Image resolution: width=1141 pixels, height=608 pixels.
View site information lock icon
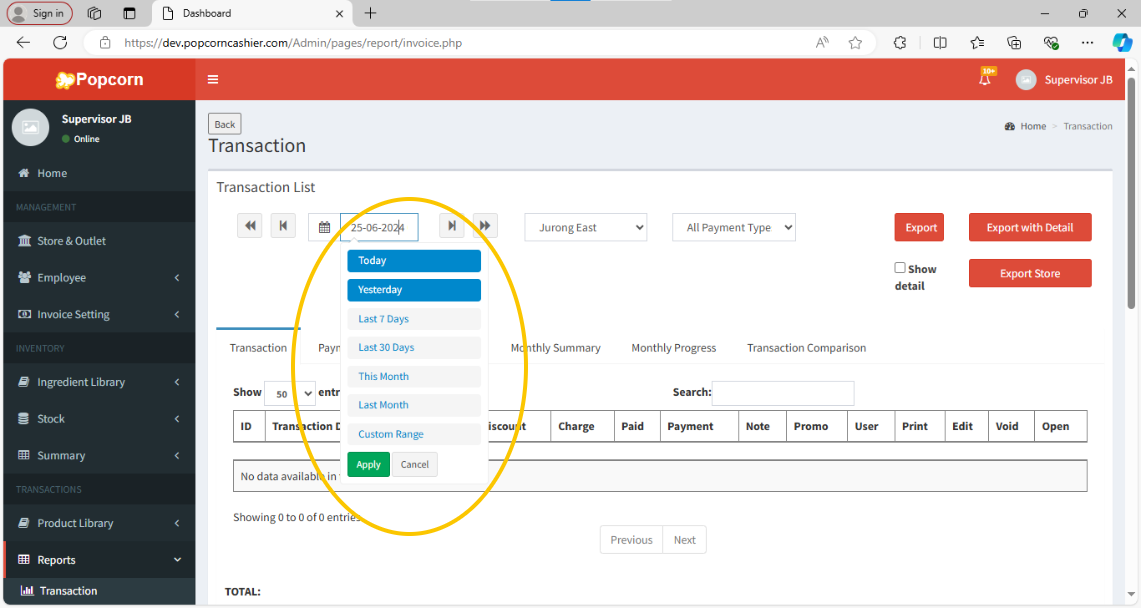105,43
